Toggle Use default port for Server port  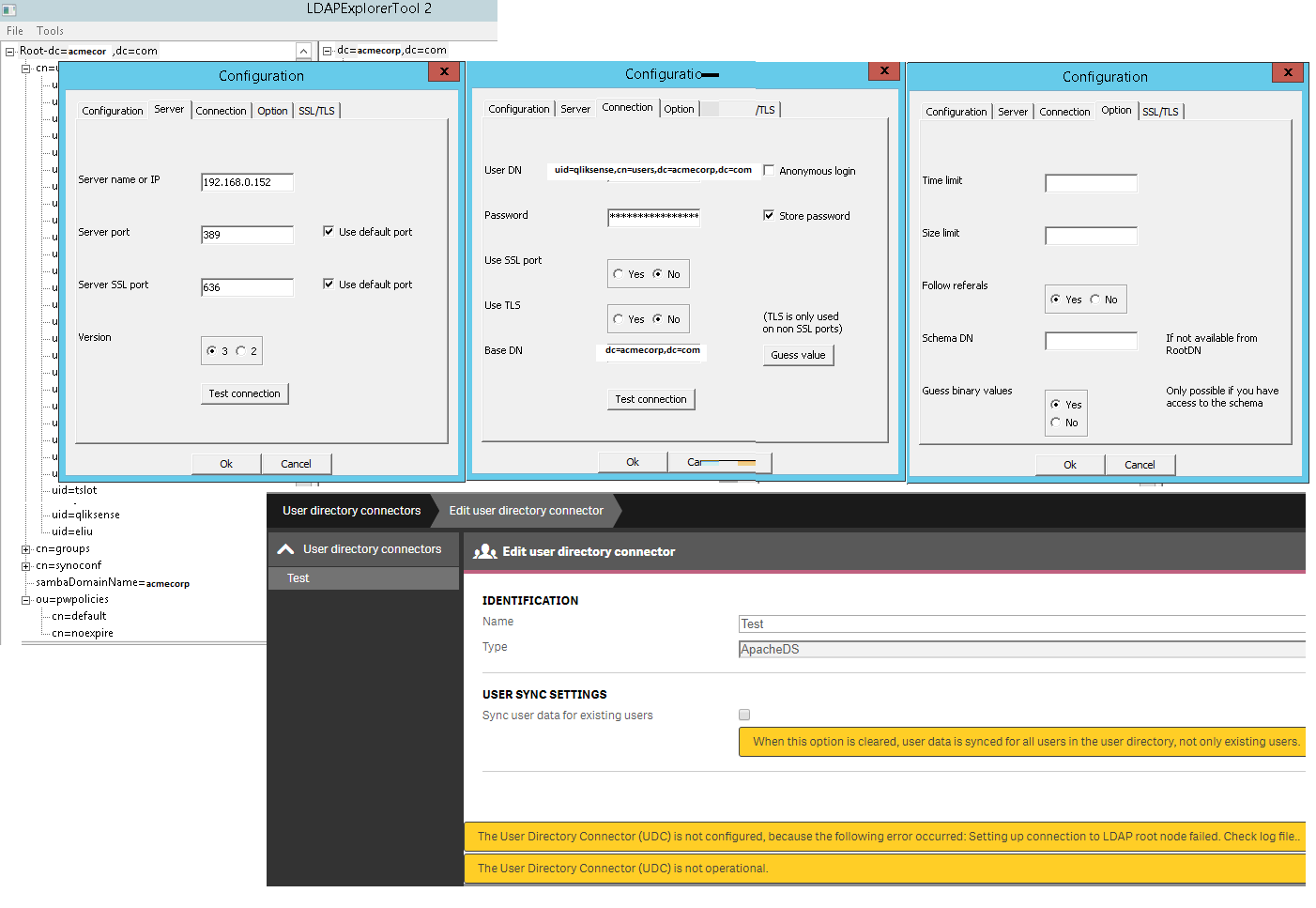point(329,231)
